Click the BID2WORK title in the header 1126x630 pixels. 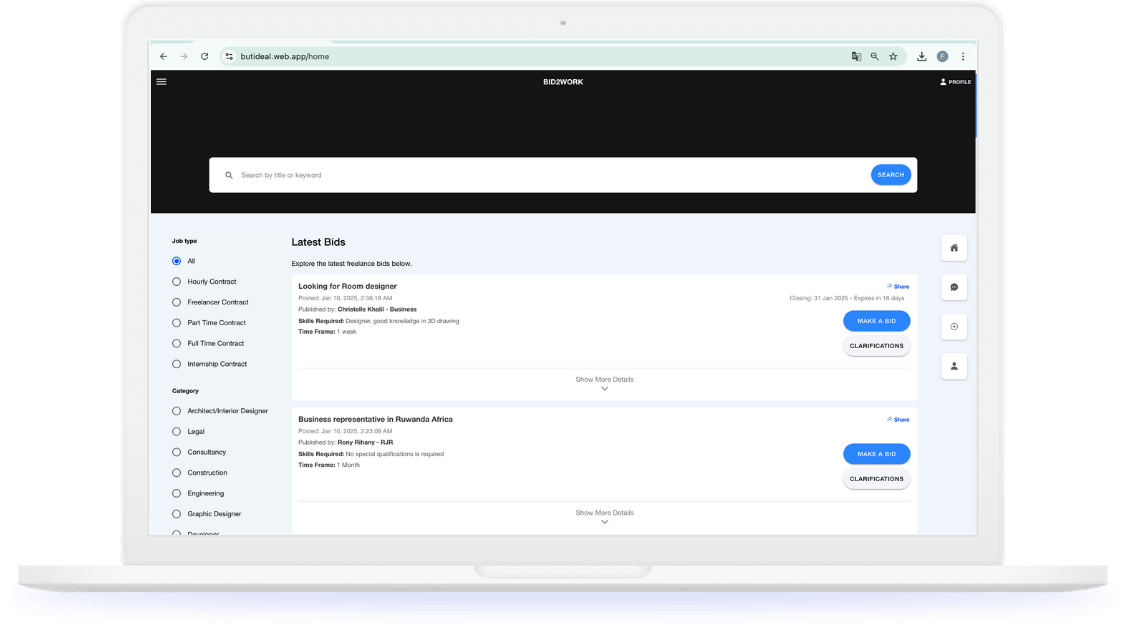pyautogui.click(x=563, y=82)
